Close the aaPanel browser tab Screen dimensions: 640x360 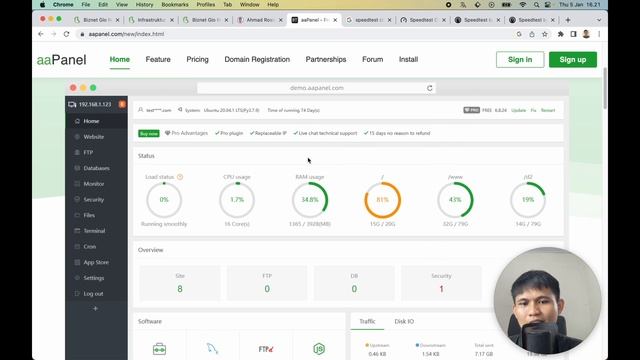[335, 20]
